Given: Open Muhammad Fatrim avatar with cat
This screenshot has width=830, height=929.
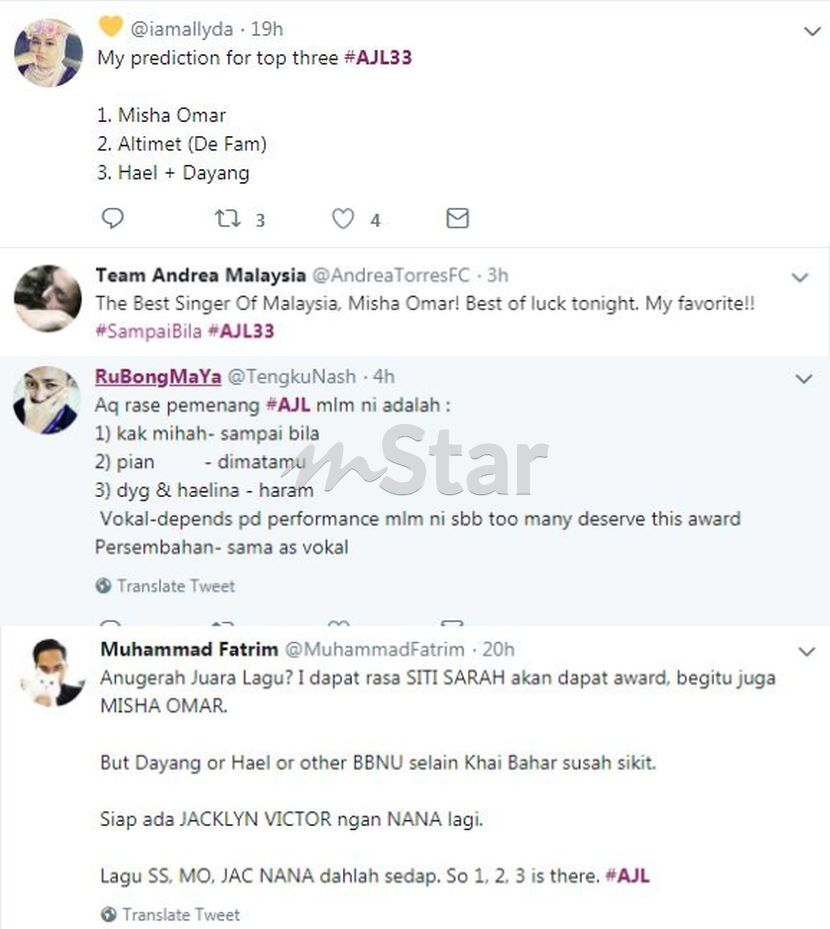Looking at the screenshot, I should tap(52, 672).
